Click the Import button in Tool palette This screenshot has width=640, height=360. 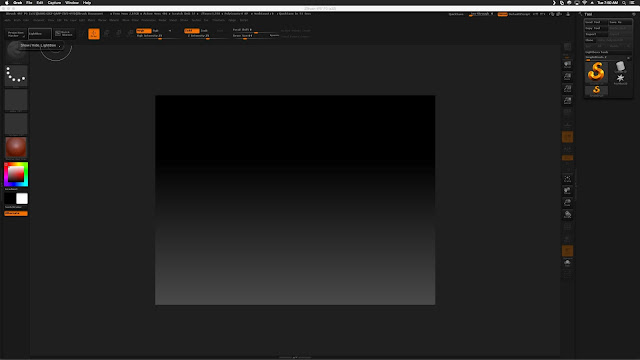point(596,34)
